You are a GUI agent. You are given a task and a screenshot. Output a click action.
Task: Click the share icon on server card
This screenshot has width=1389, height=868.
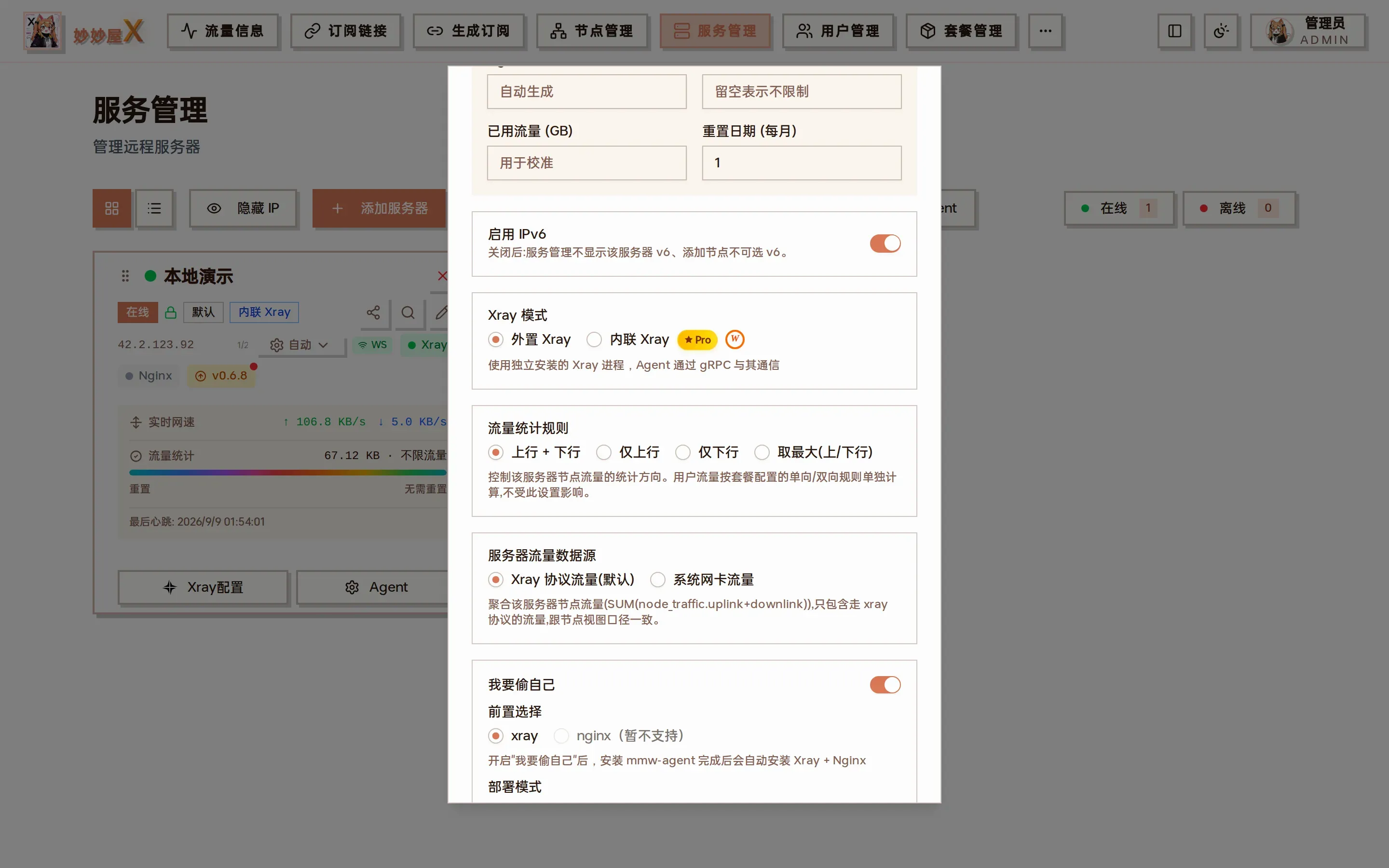click(x=373, y=312)
